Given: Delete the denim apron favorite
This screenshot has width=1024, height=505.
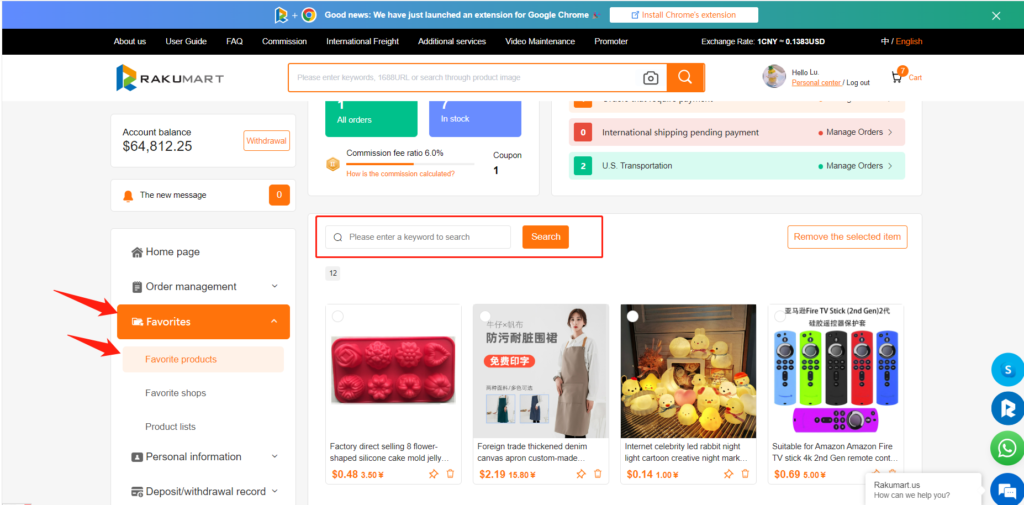Looking at the screenshot, I should (x=598, y=474).
